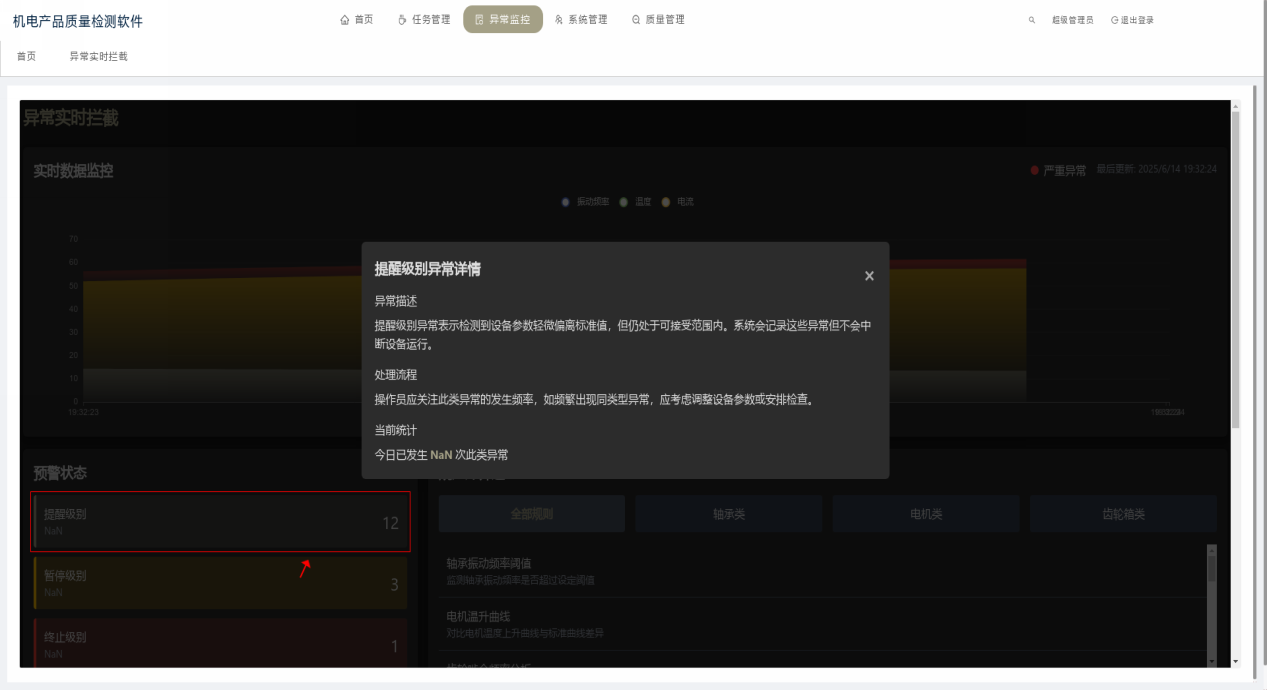Select the 轴承类 rule filter

729,514
